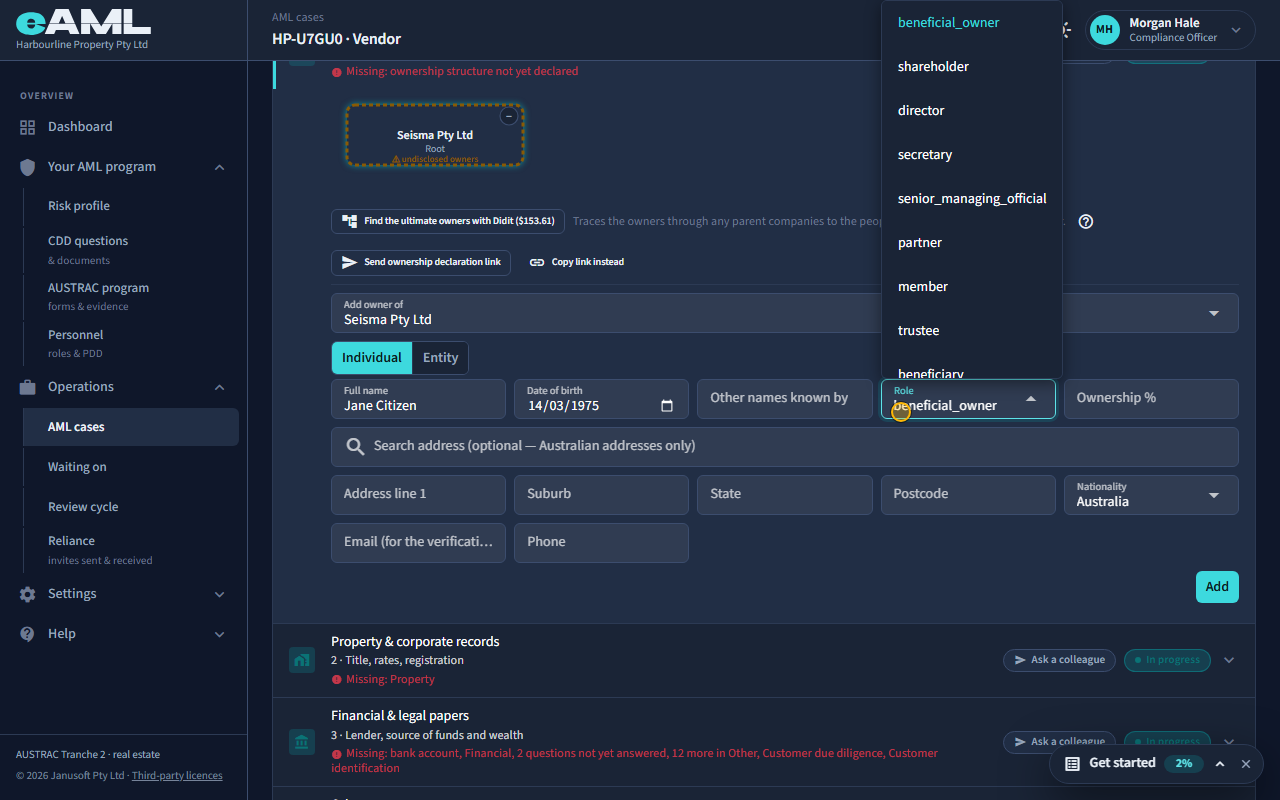1280x800 pixels.
Task: Click the help icon after Didit description
Action: tap(1086, 221)
